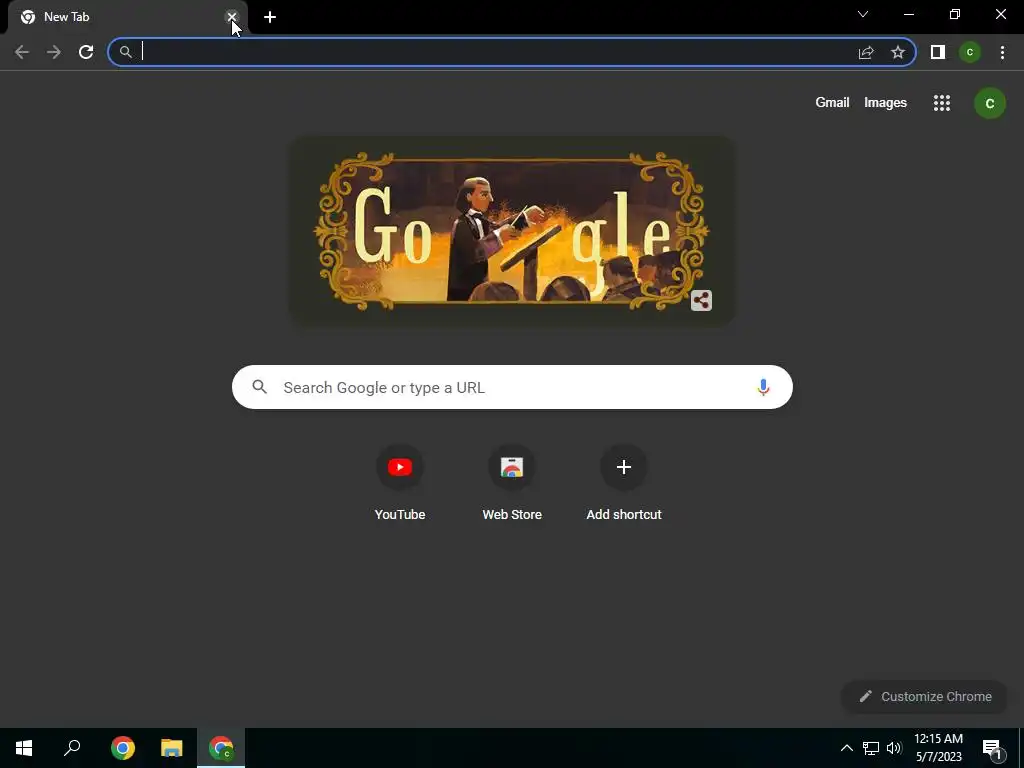Click Customize Chrome button
Screen dimensions: 1024x768
pyautogui.click(x=925, y=697)
